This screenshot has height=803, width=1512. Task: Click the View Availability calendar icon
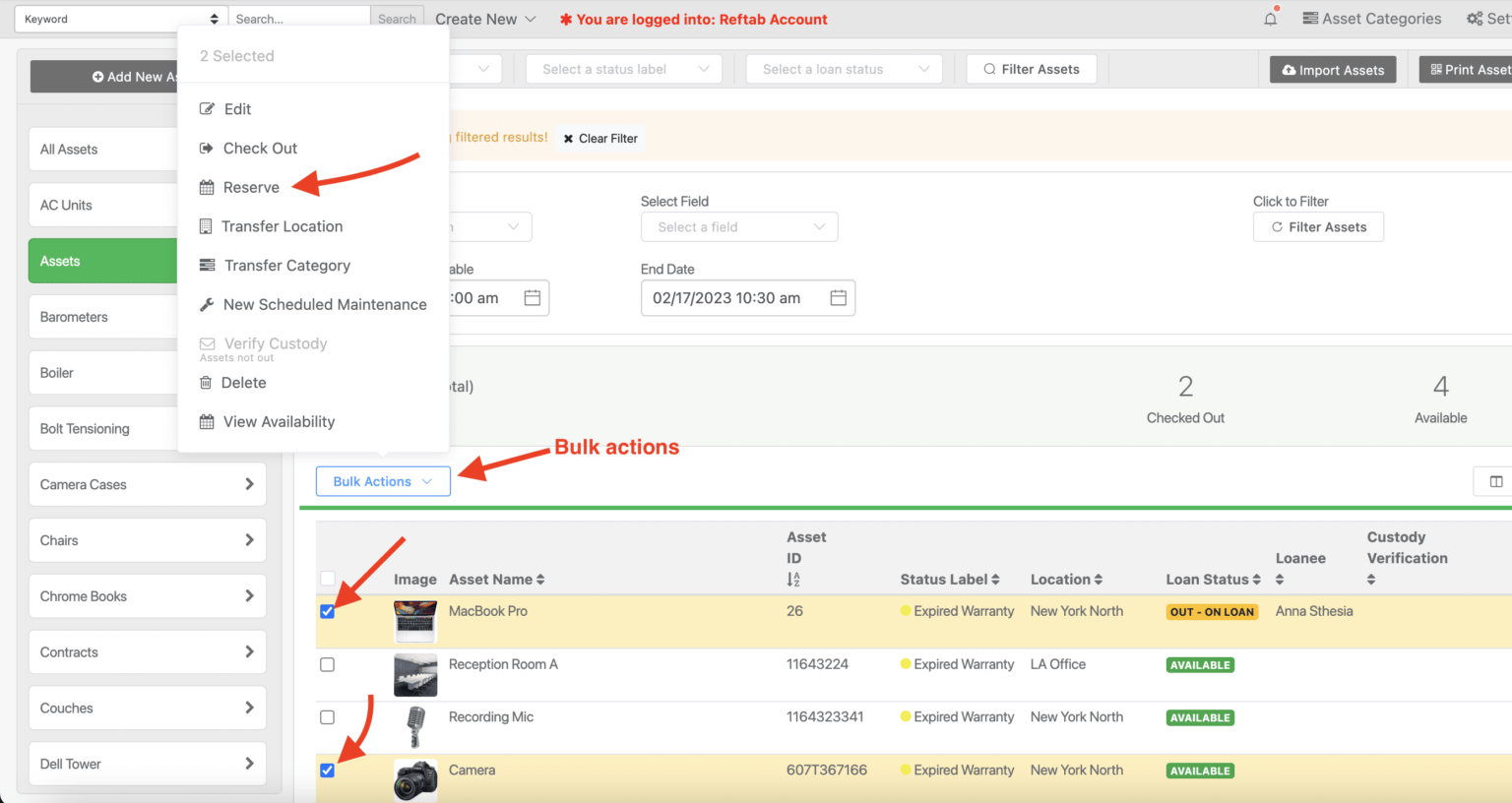pyautogui.click(x=207, y=421)
